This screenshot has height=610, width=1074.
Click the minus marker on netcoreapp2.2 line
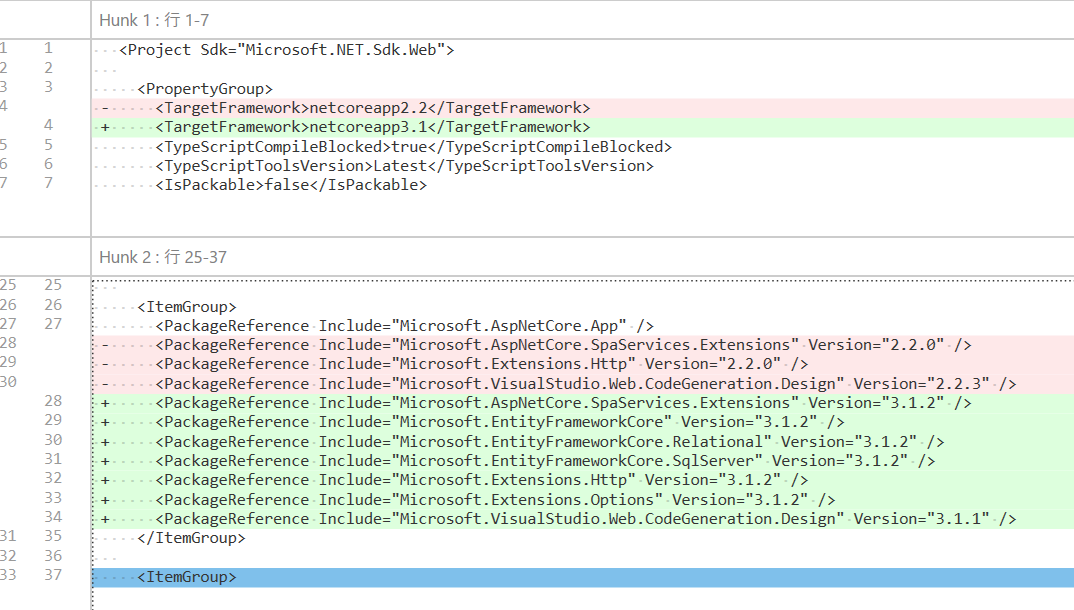105,108
